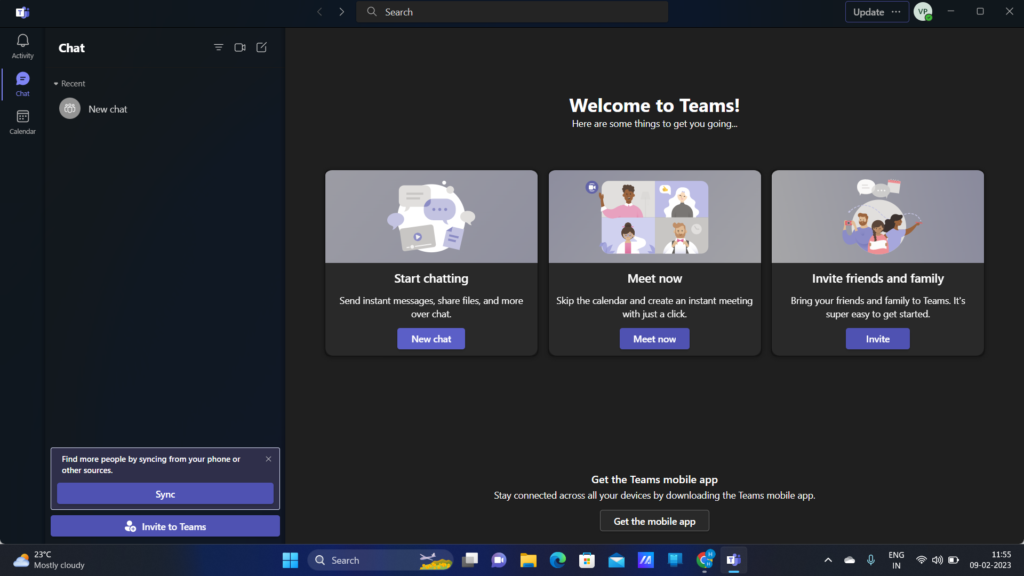
Task: Launch Microsoft Edge from taskbar
Action: tap(558, 560)
